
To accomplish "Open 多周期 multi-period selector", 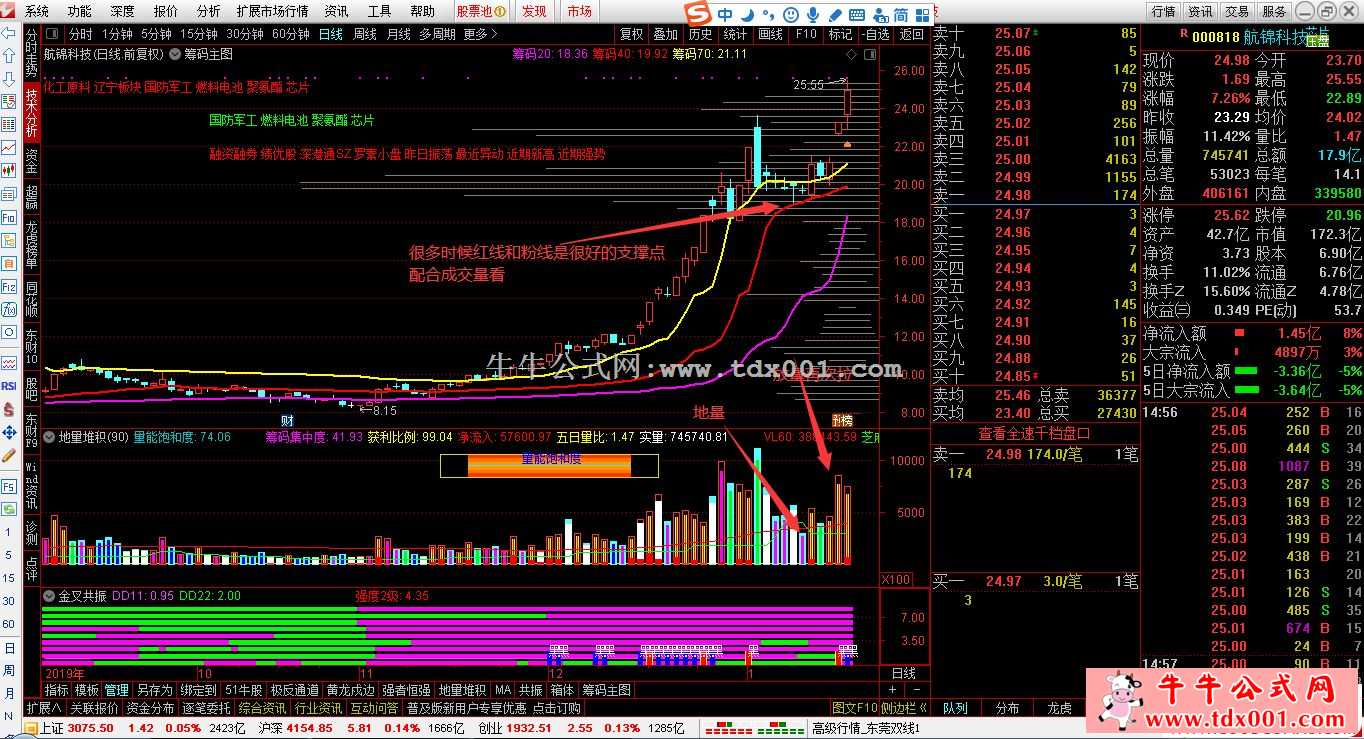I will pyautogui.click(x=437, y=34).
